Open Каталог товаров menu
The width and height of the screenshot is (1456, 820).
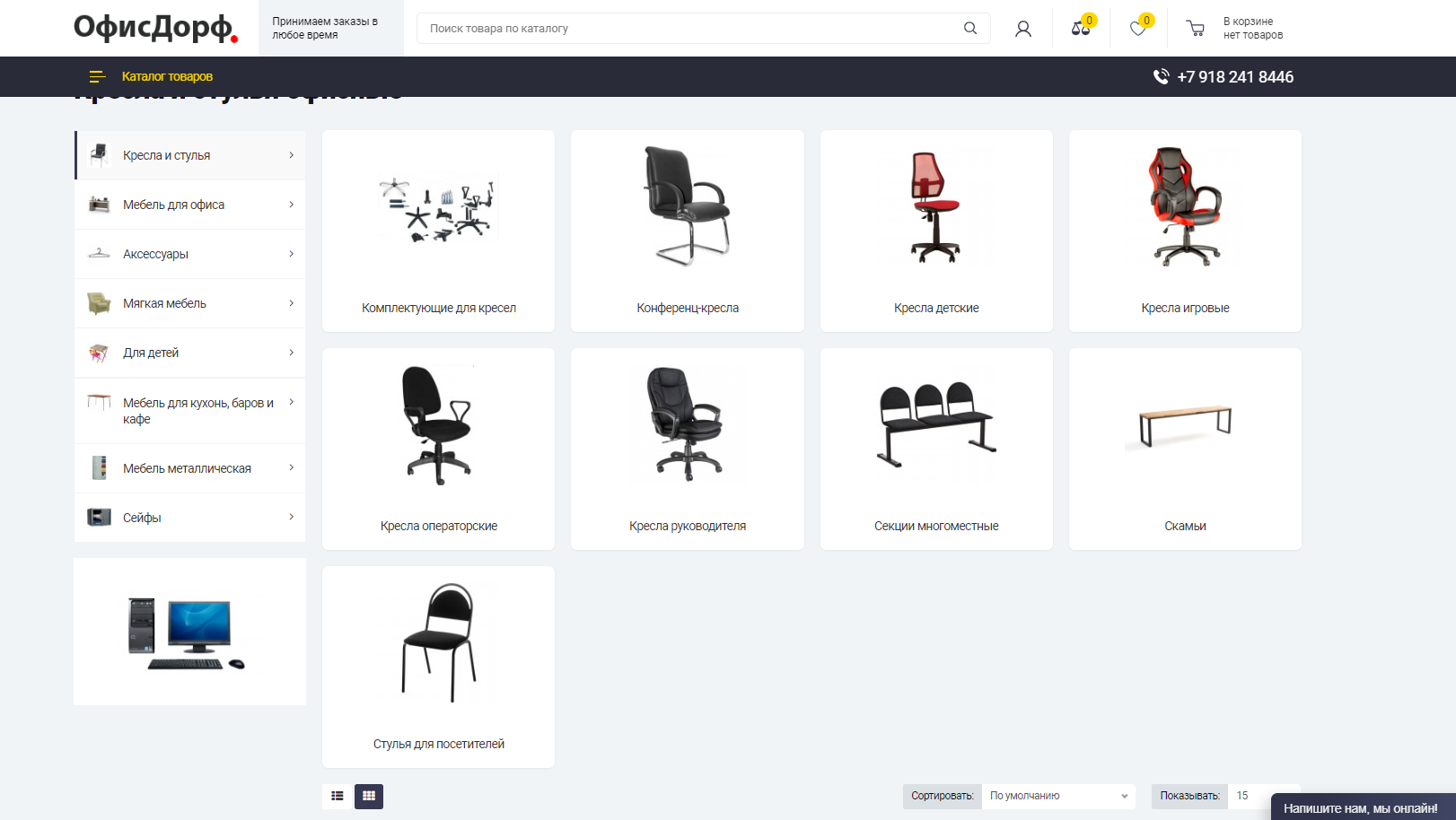[x=167, y=77]
